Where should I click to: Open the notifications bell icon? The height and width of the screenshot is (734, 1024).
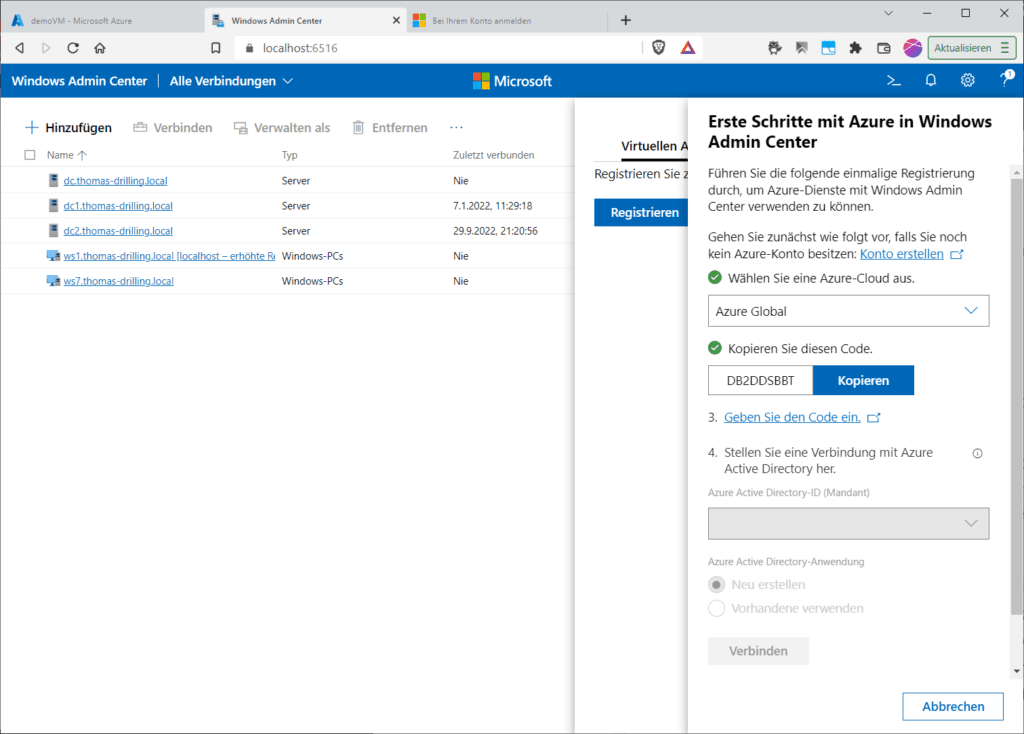(x=931, y=80)
